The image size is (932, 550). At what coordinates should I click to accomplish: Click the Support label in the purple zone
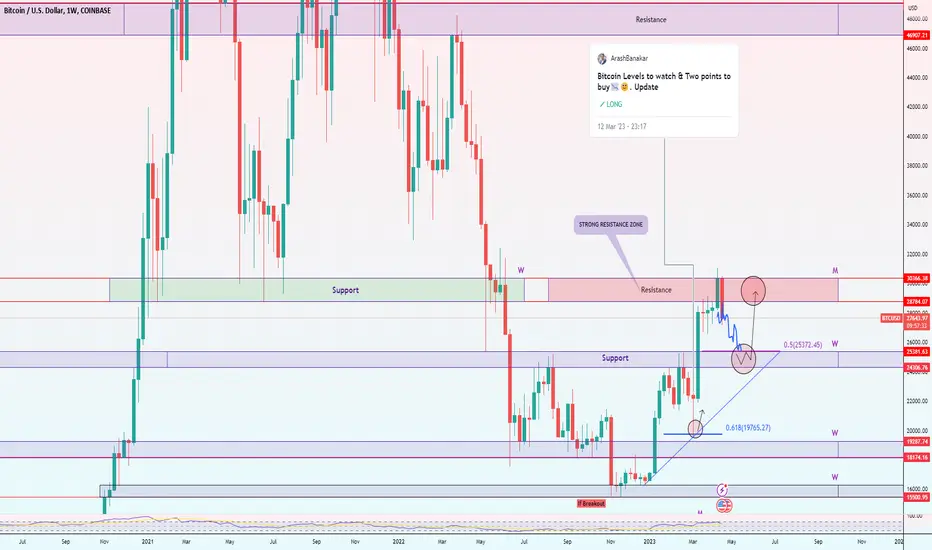click(615, 358)
